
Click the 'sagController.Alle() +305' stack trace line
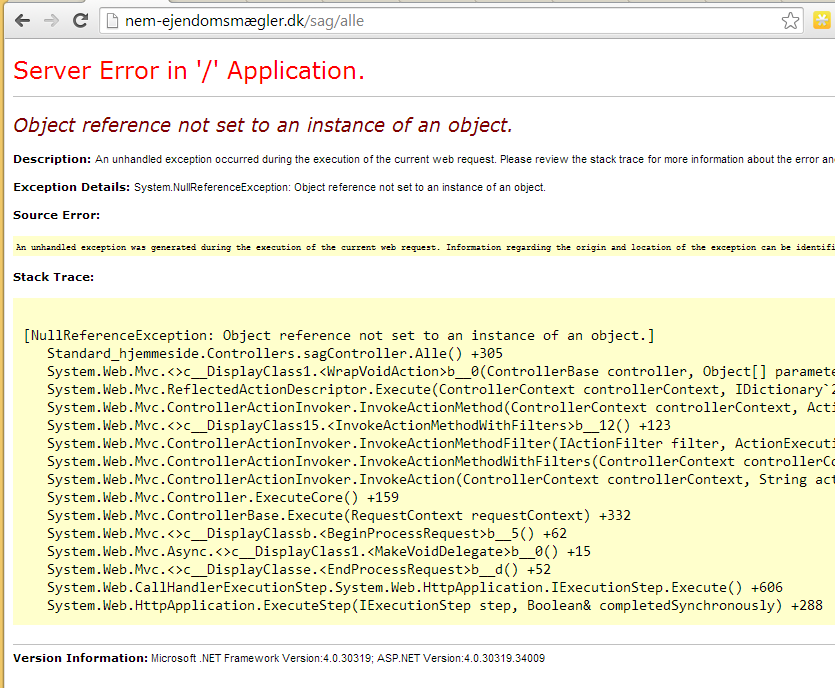(x=275, y=353)
